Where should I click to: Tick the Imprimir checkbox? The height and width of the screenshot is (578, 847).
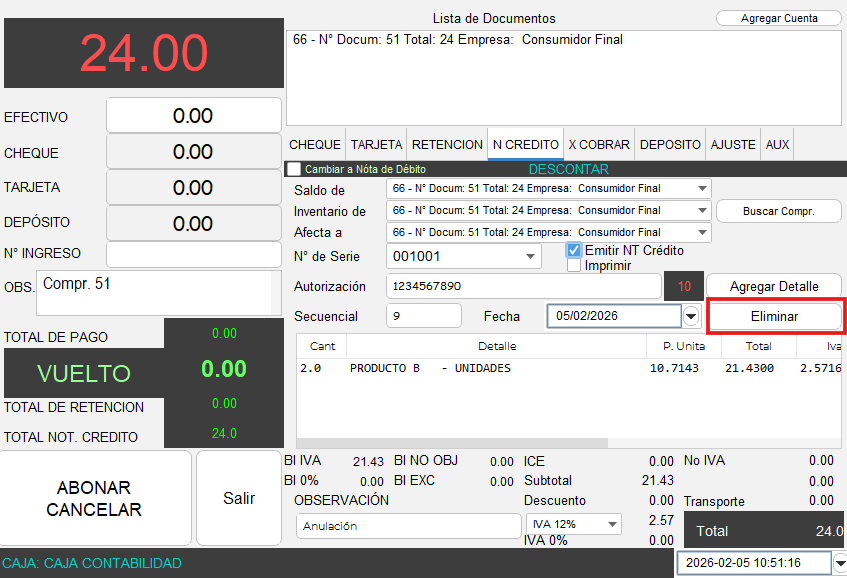574,266
